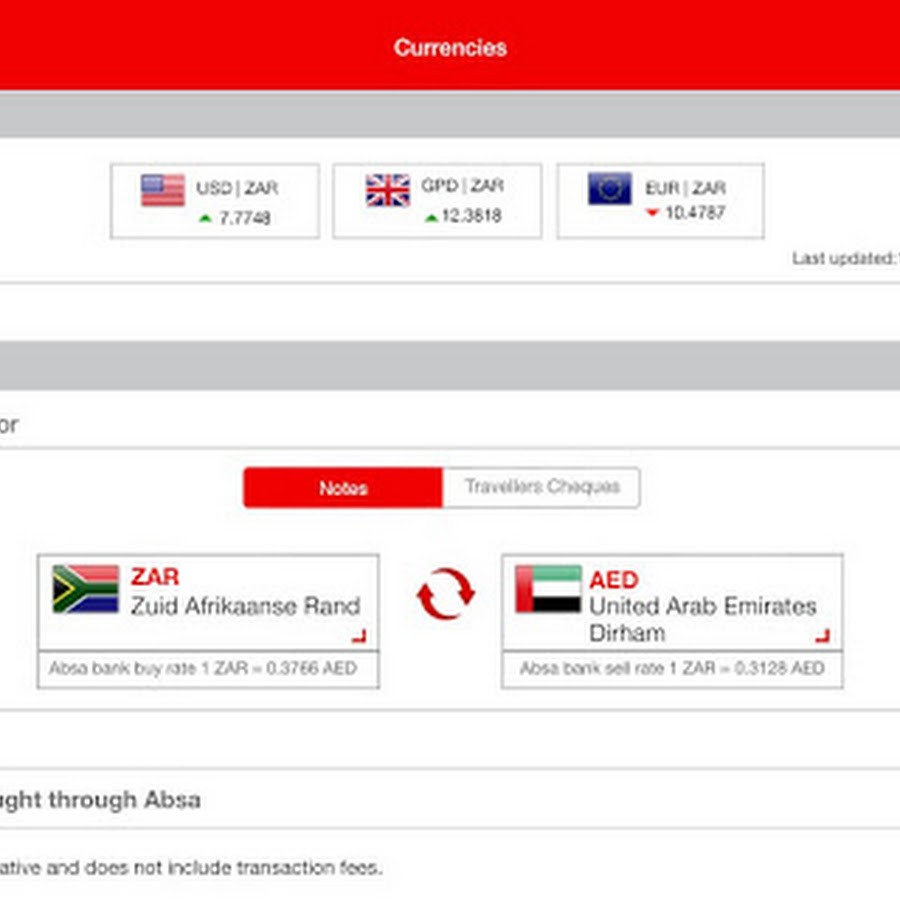Click the South African flag icon
This screenshot has width=900, height=900.
[86, 589]
